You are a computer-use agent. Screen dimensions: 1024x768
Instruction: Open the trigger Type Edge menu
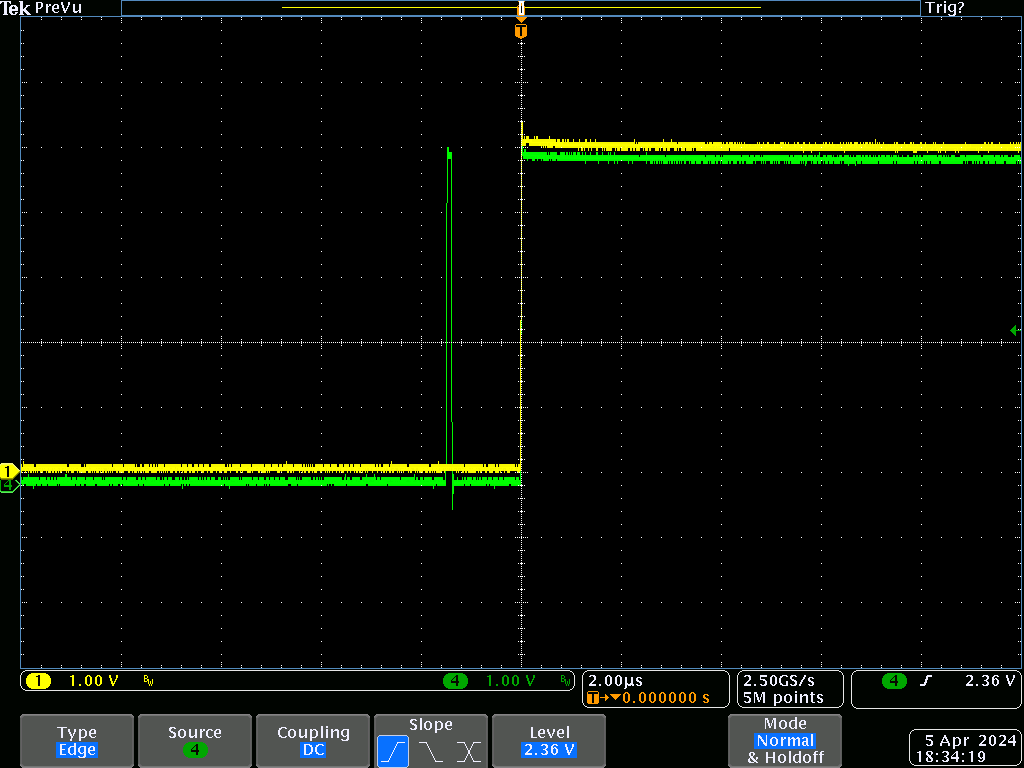coord(77,741)
